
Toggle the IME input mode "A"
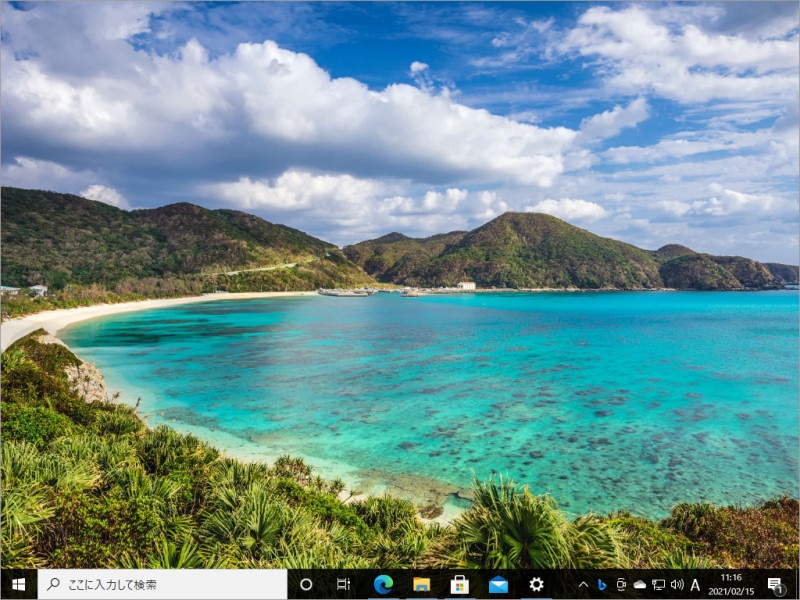point(695,584)
